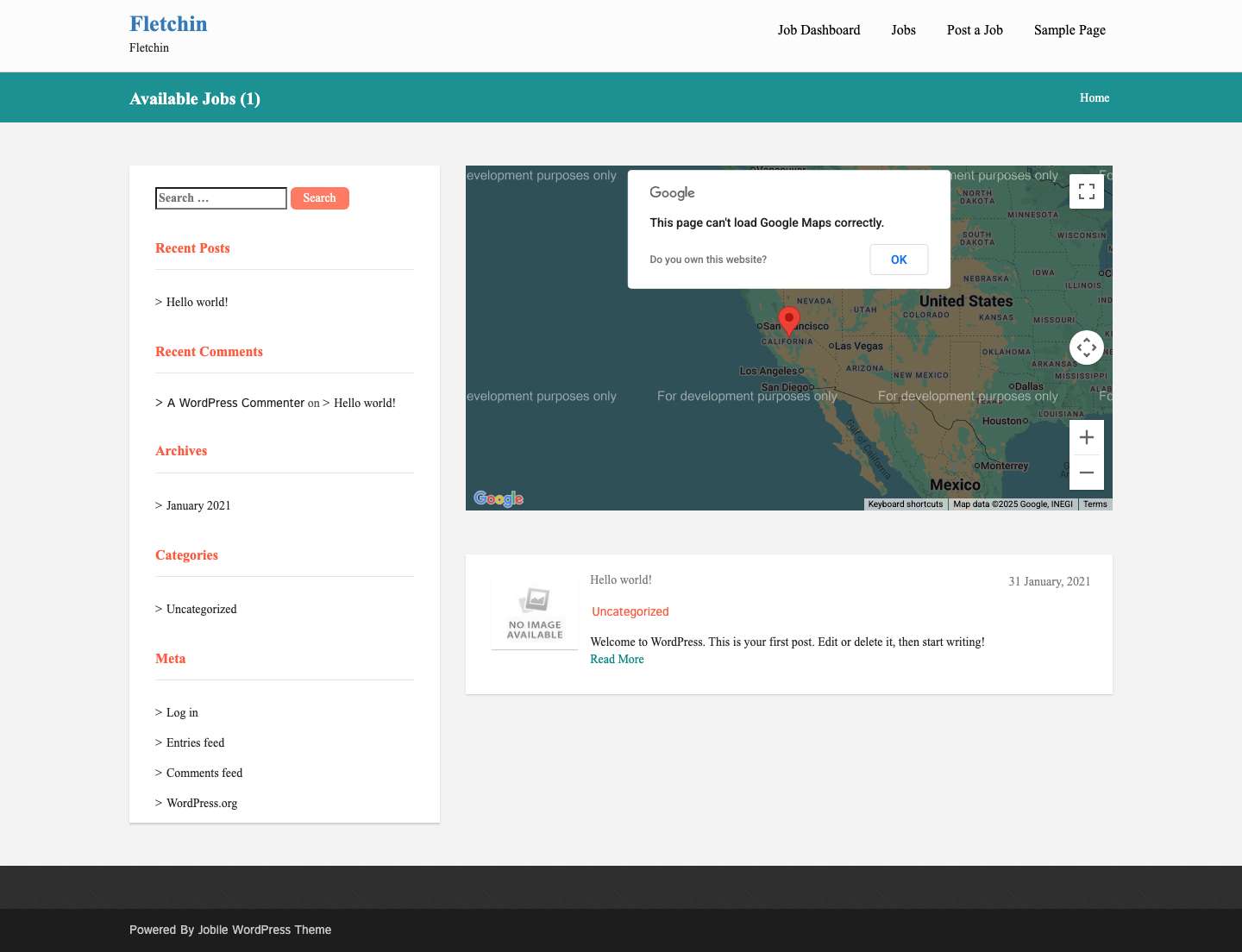The width and height of the screenshot is (1242, 952).
Task: Expand the January 2021 archive
Action: pyautogui.click(x=198, y=505)
